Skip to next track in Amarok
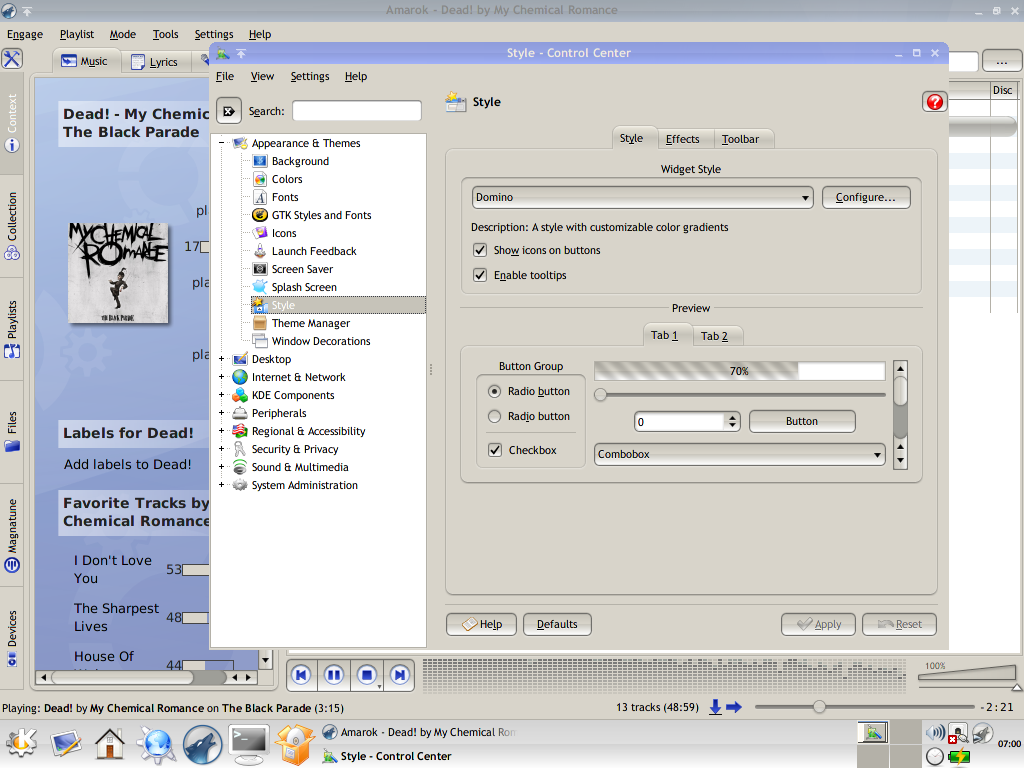The height and width of the screenshot is (768, 1024). click(x=400, y=675)
